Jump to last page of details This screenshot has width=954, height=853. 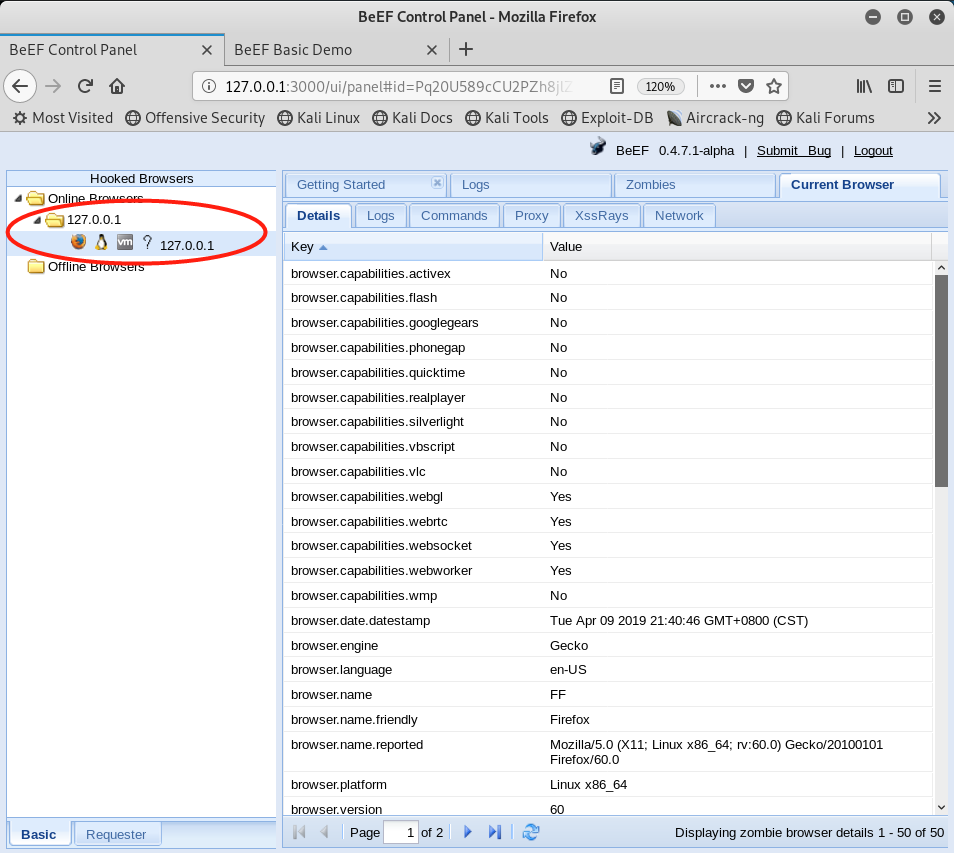point(495,832)
